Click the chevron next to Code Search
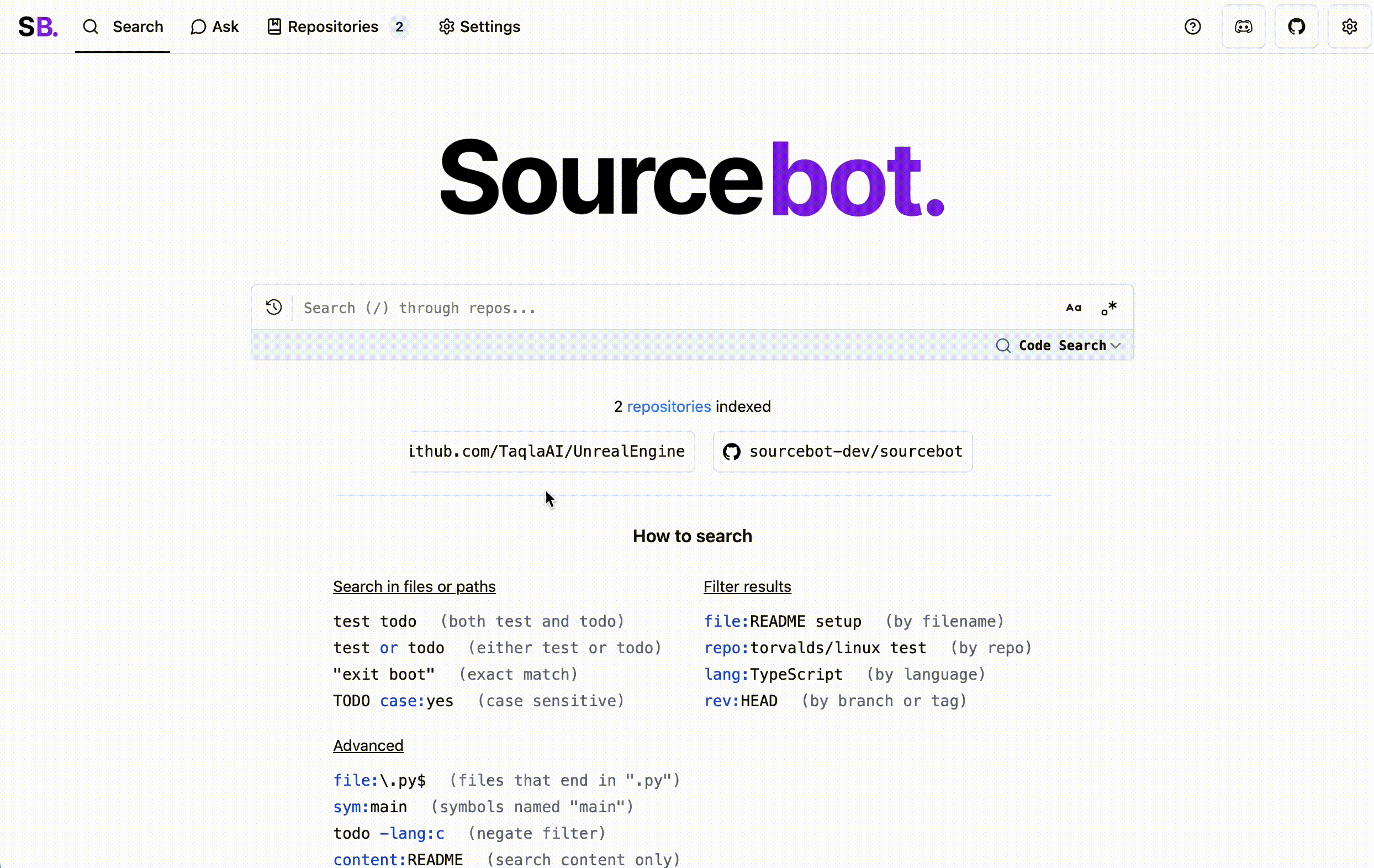Image resolution: width=1374 pixels, height=868 pixels. pos(1116,345)
